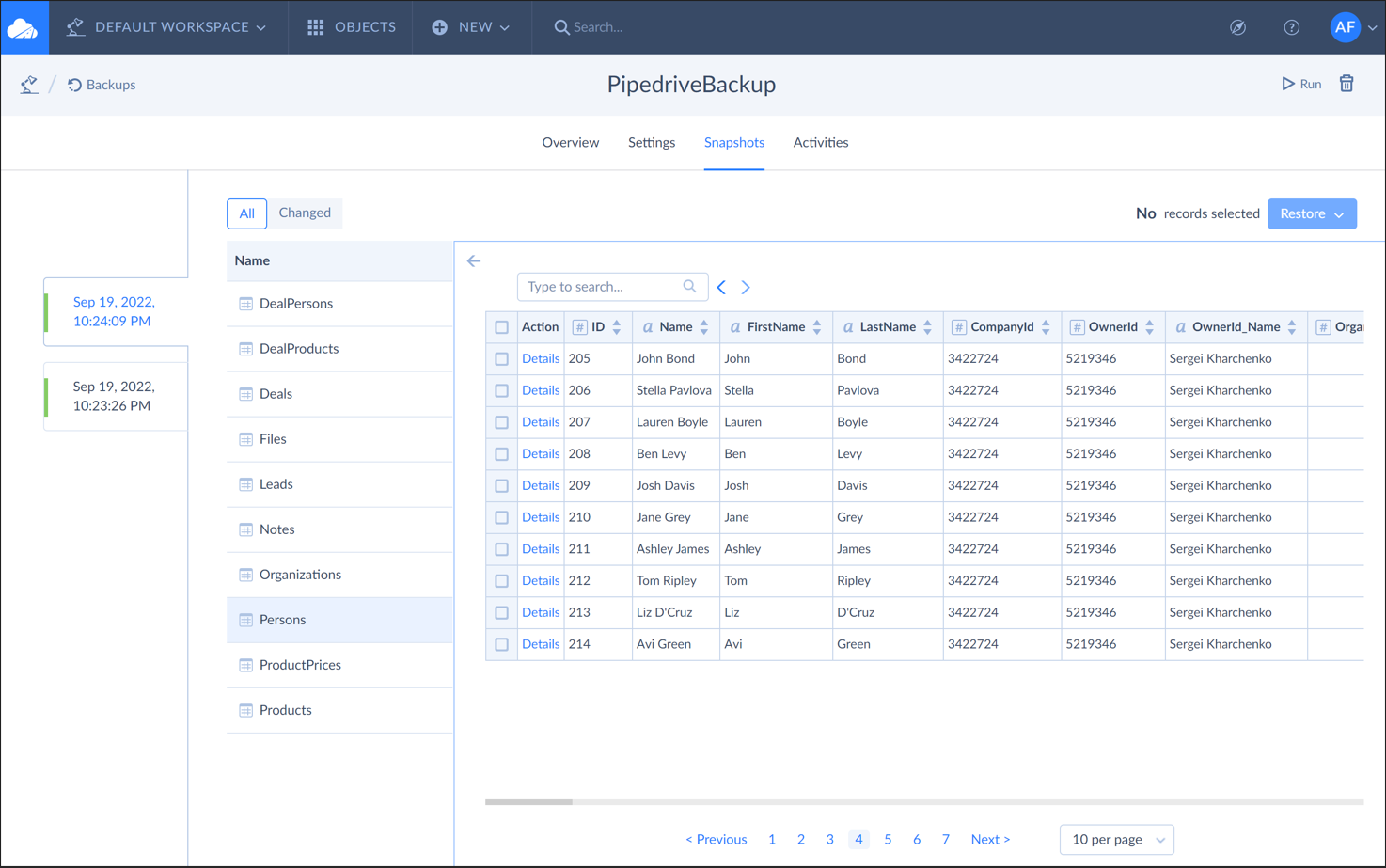This screenshot has width=1386, height=868.
Task: Click the workspace lamp icon in the breadcrumb
Action: point(29,85)
